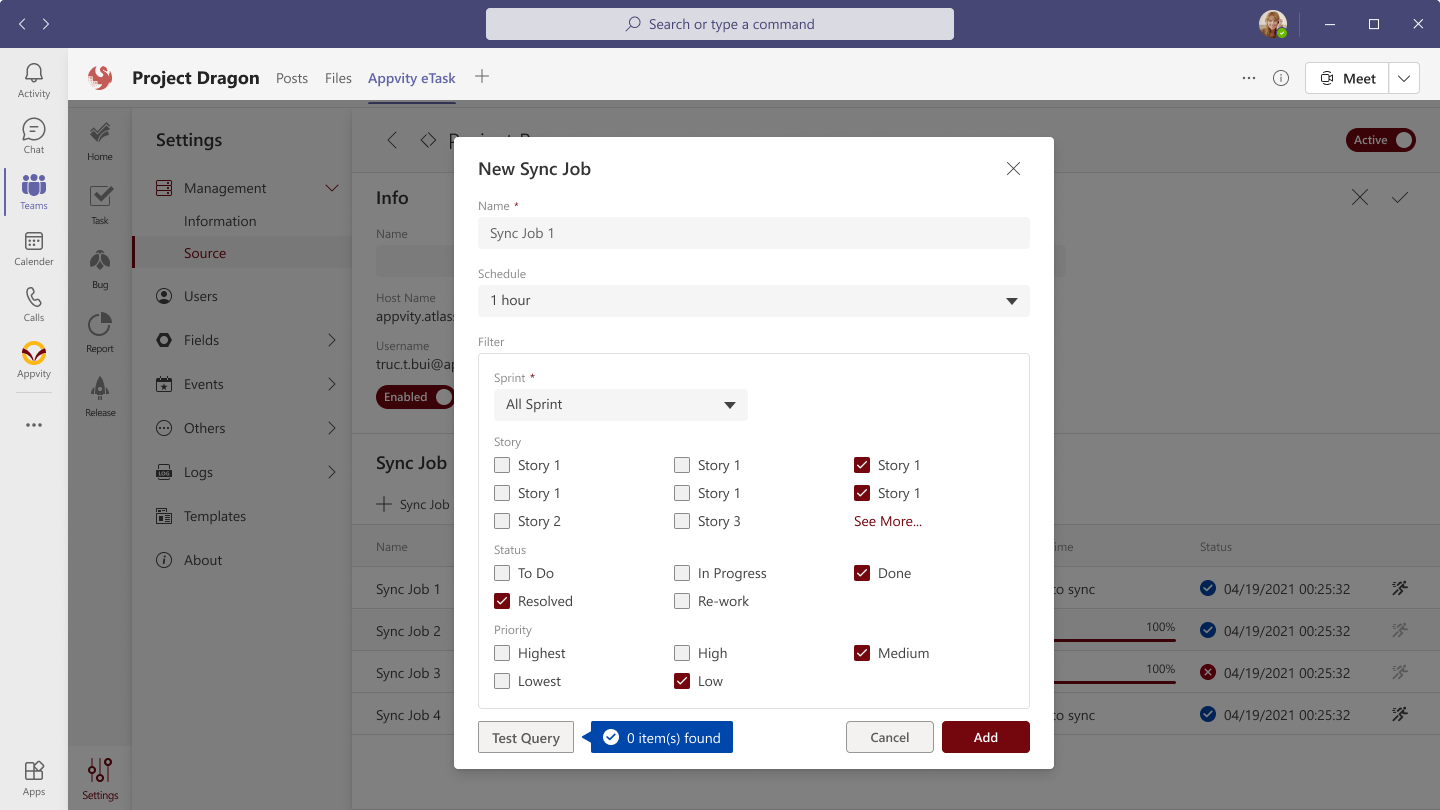
Task: Expand the Meet button dropdown arrow
Action: (1404, 78)
